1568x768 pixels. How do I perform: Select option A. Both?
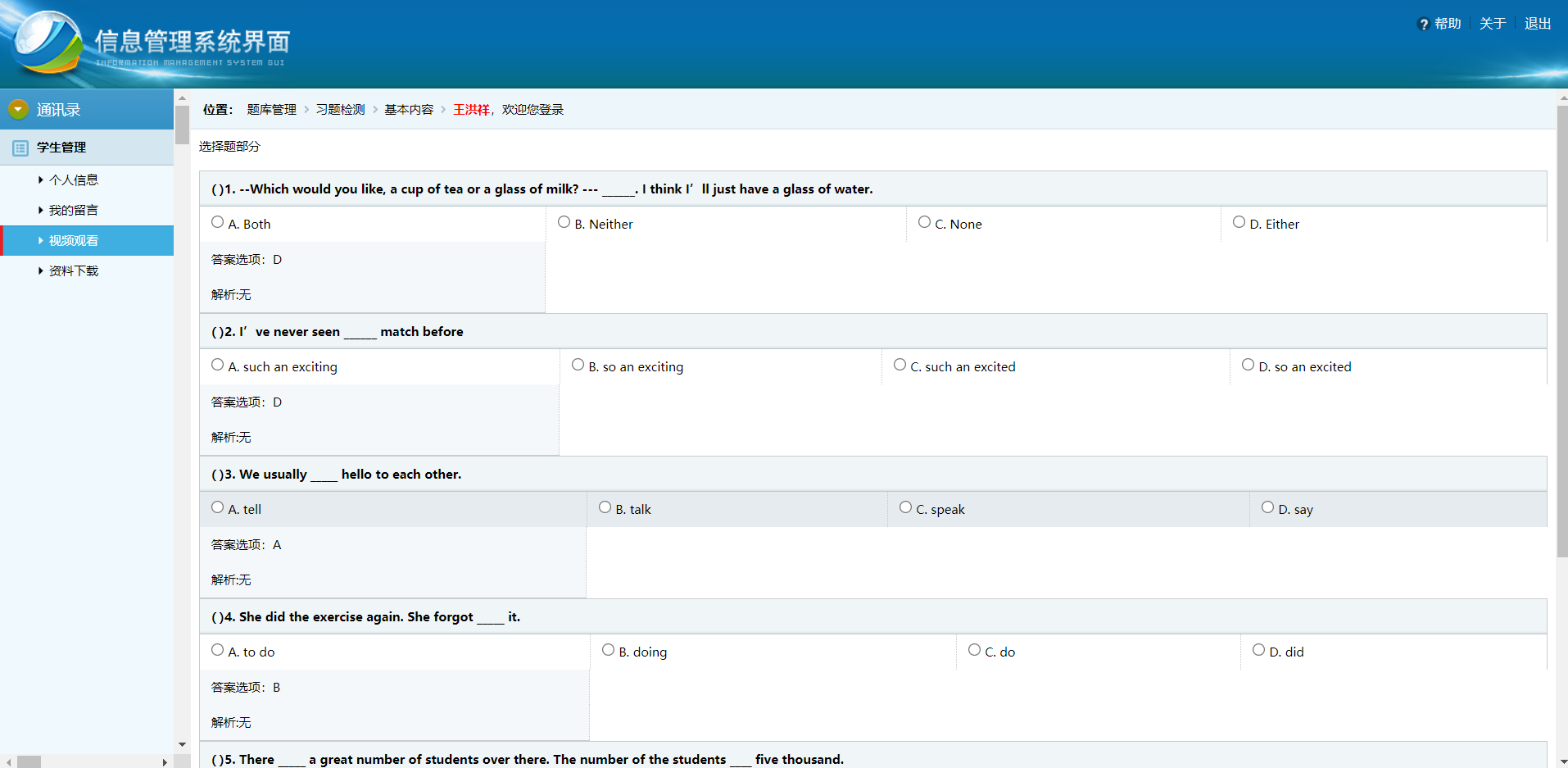click(x=217, y=222)
